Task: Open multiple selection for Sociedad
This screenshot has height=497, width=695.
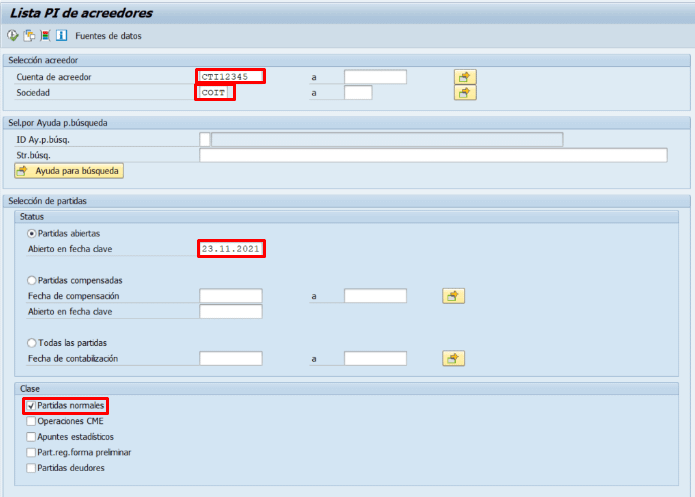Action: click(x=465, y=93)
